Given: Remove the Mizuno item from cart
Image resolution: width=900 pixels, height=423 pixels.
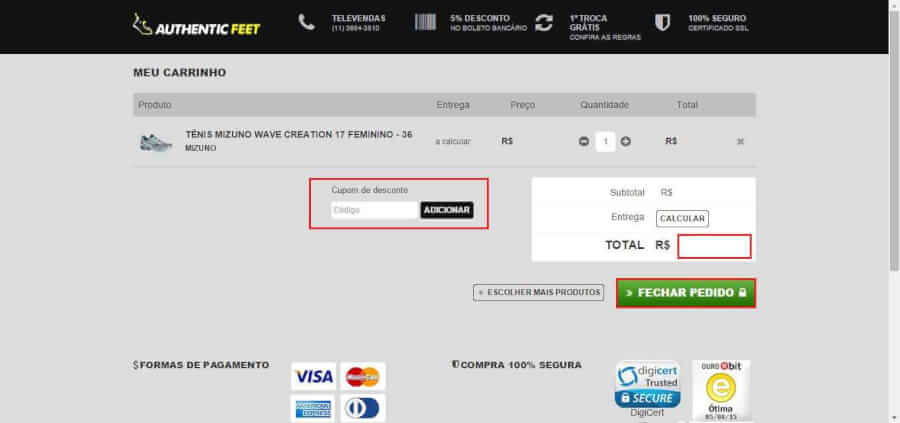Looking at the screenshot, I should pyautogui.click(x=740, y=142).
